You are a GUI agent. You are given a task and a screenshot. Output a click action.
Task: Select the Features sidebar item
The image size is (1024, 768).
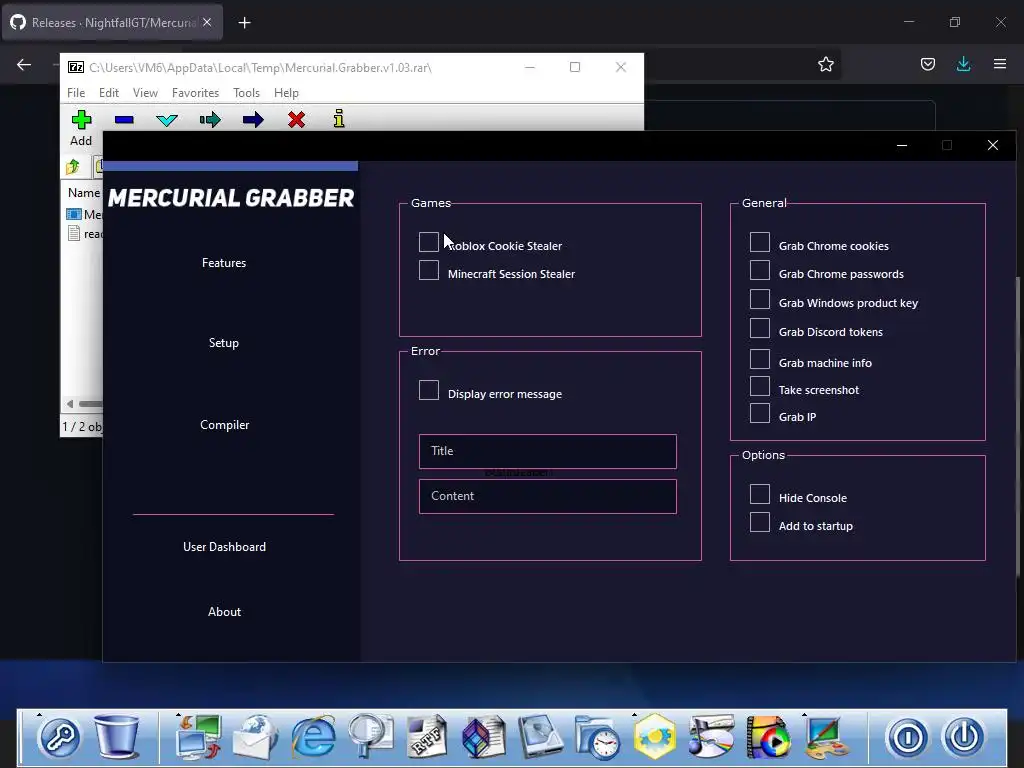click(x=224, y=263)
